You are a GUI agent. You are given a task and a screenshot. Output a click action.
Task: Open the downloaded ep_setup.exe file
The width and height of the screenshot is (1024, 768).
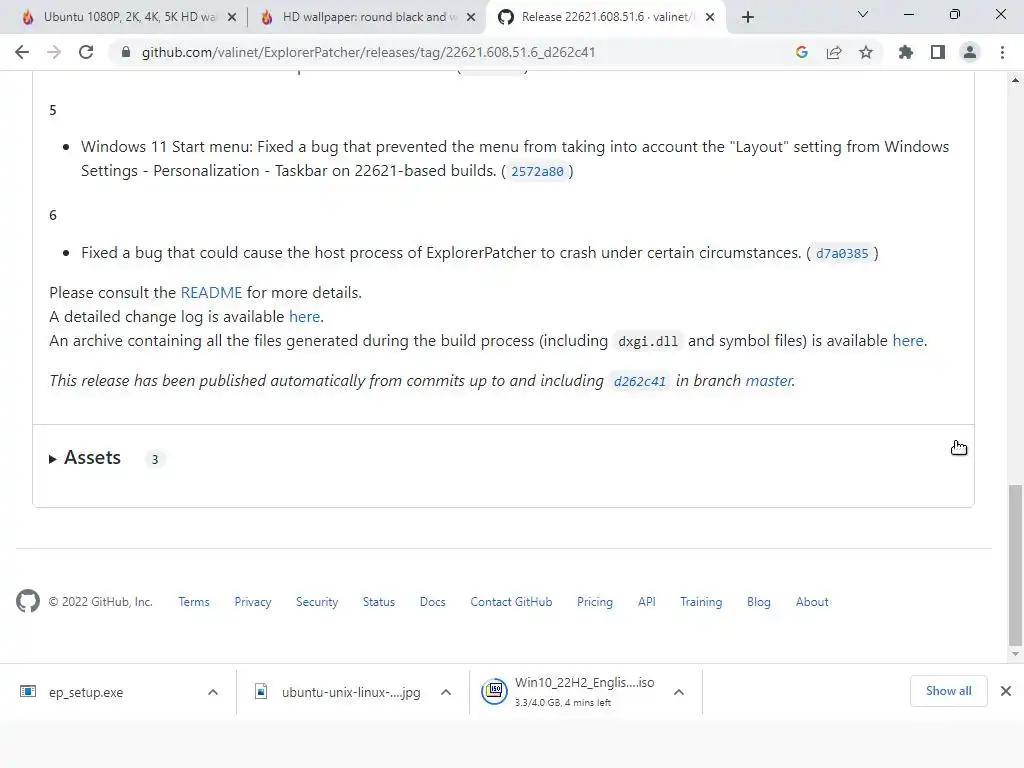(x=86, y=692)
